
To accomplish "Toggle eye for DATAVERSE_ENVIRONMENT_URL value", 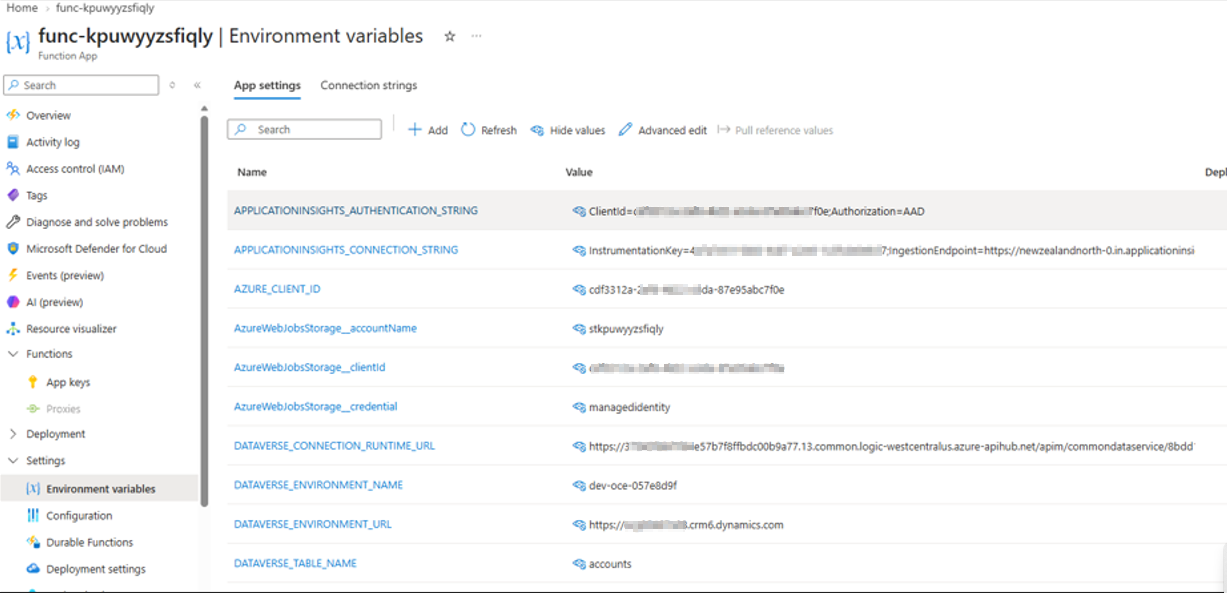I will 579,525.
